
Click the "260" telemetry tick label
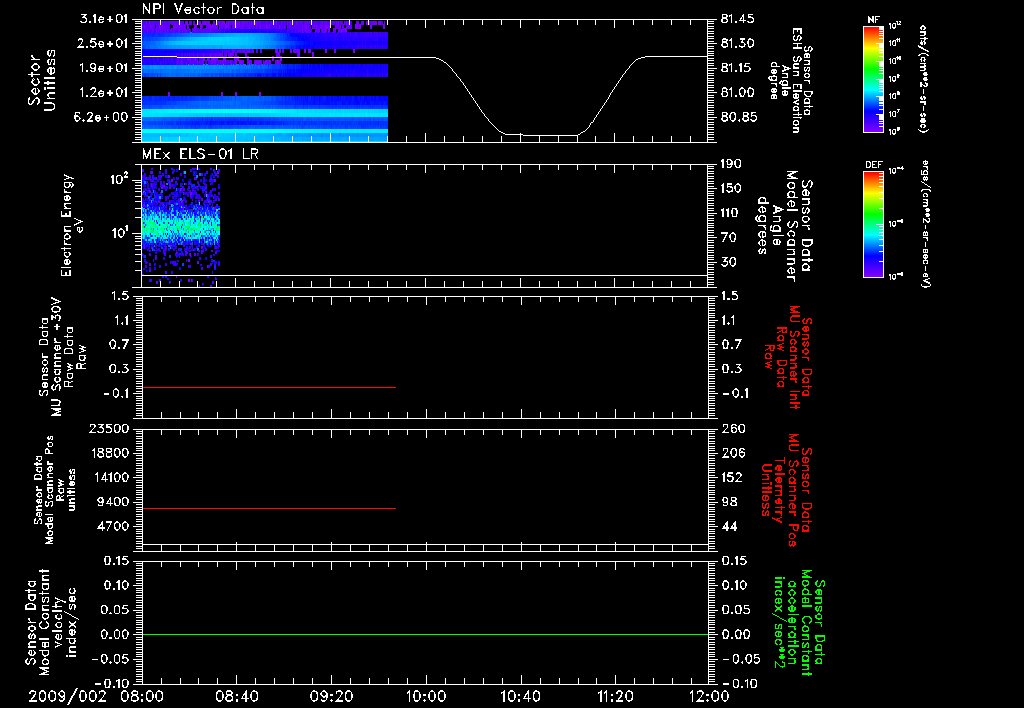click(733, 428)
